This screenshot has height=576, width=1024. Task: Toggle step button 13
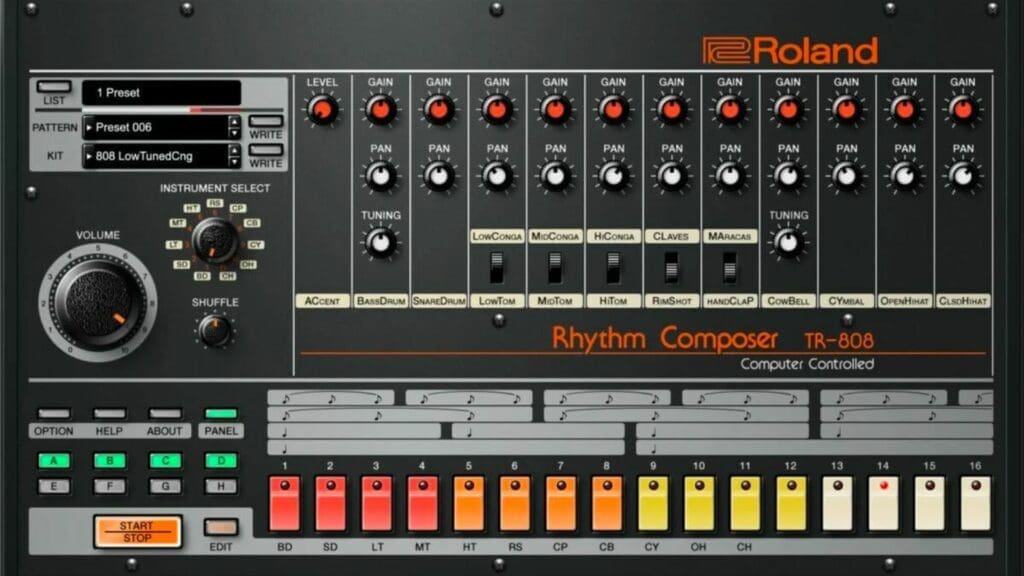tap(837, 503)
